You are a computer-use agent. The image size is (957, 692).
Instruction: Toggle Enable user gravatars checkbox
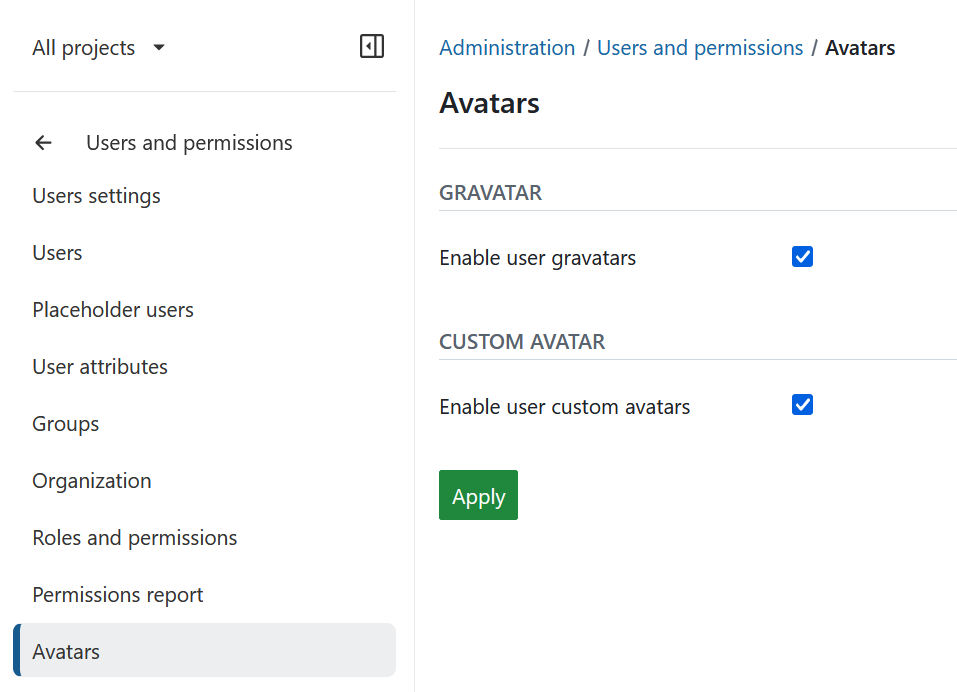coord(802,257)
